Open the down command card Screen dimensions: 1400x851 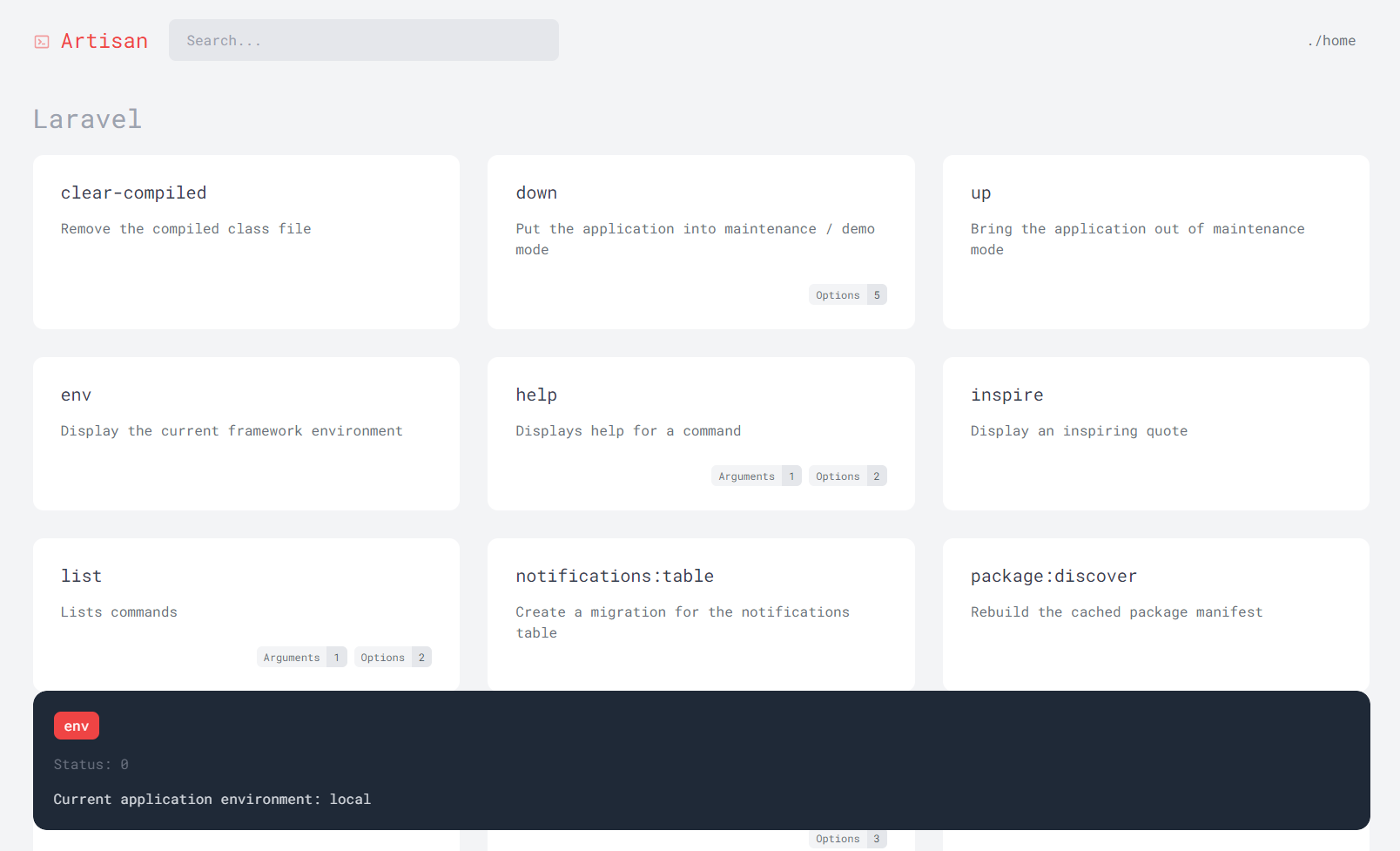(x=701, y=242)
